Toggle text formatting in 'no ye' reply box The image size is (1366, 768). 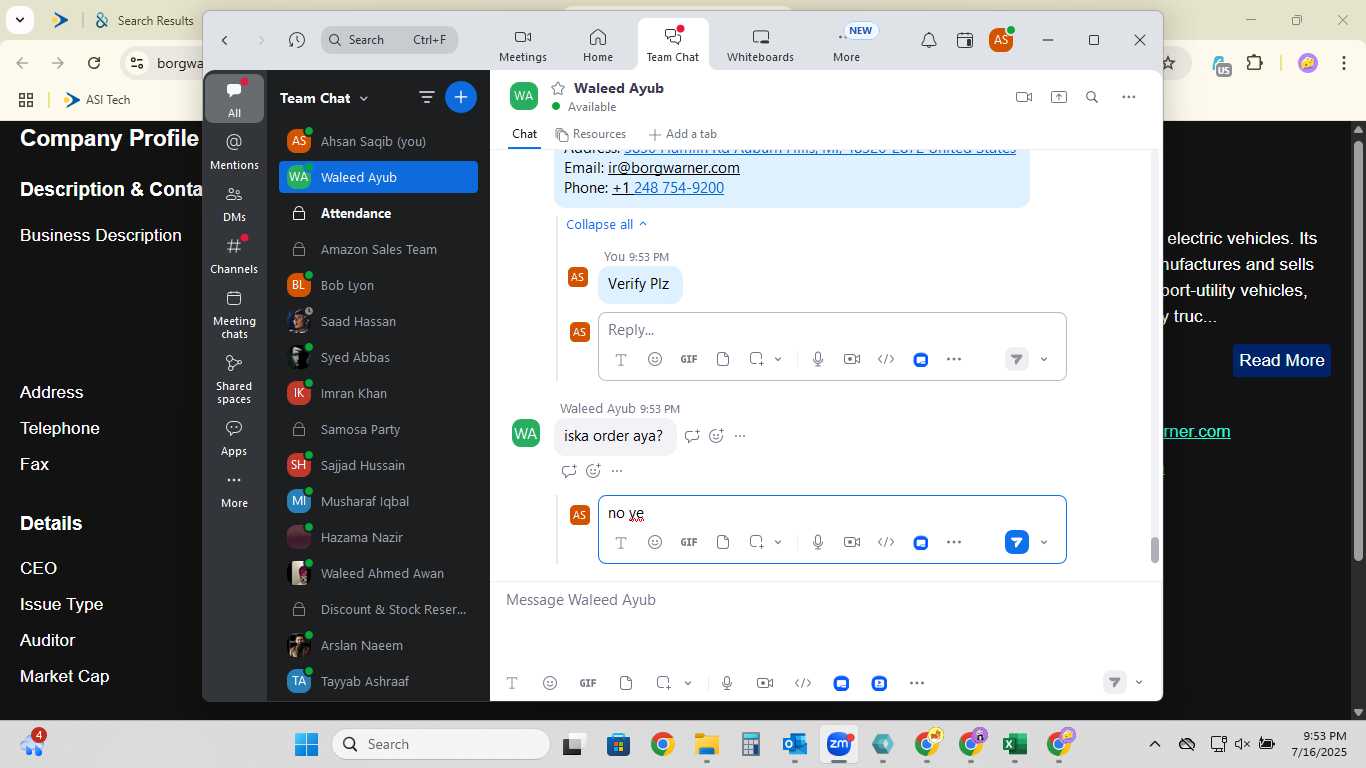pos(621,542)
